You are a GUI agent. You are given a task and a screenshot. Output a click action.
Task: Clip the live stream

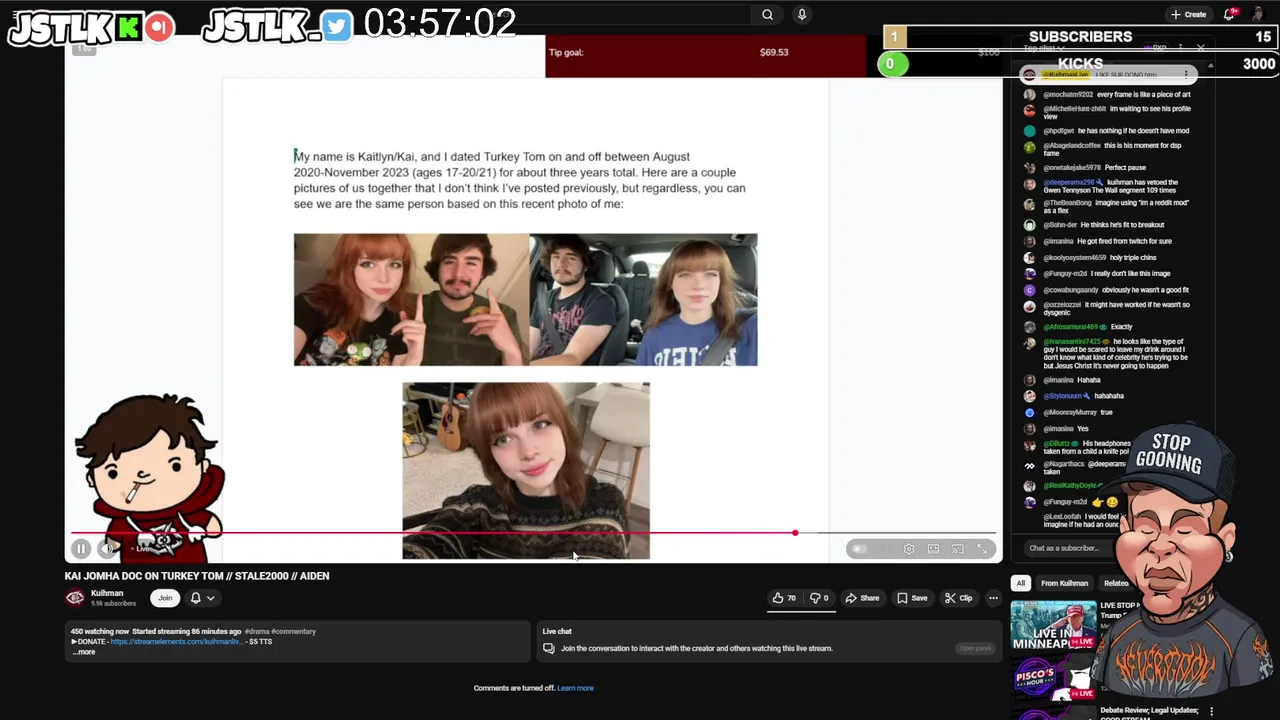click(x=958, y=598)
